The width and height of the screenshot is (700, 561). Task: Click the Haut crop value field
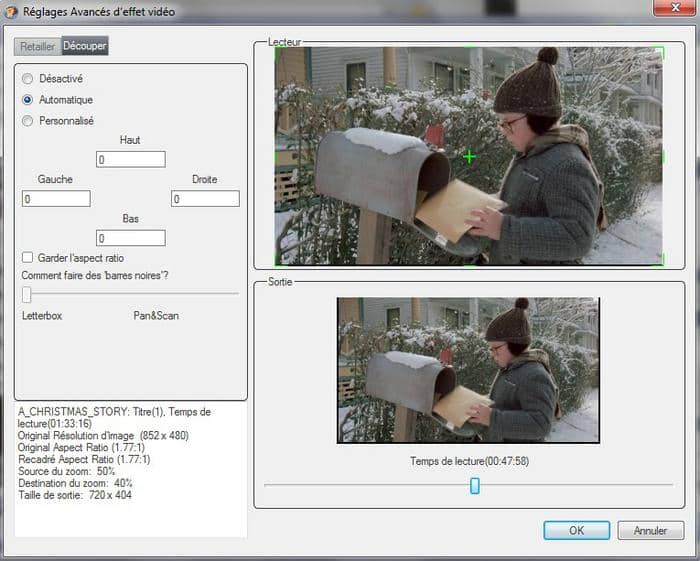pos(131,159)
